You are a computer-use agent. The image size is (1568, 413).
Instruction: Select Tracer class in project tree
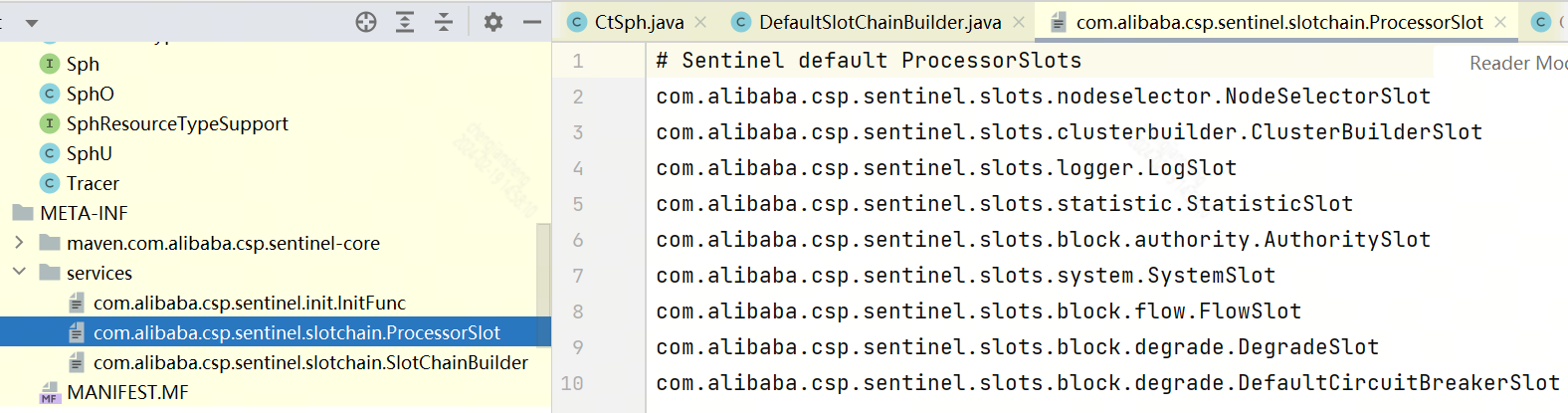(93, 183)
